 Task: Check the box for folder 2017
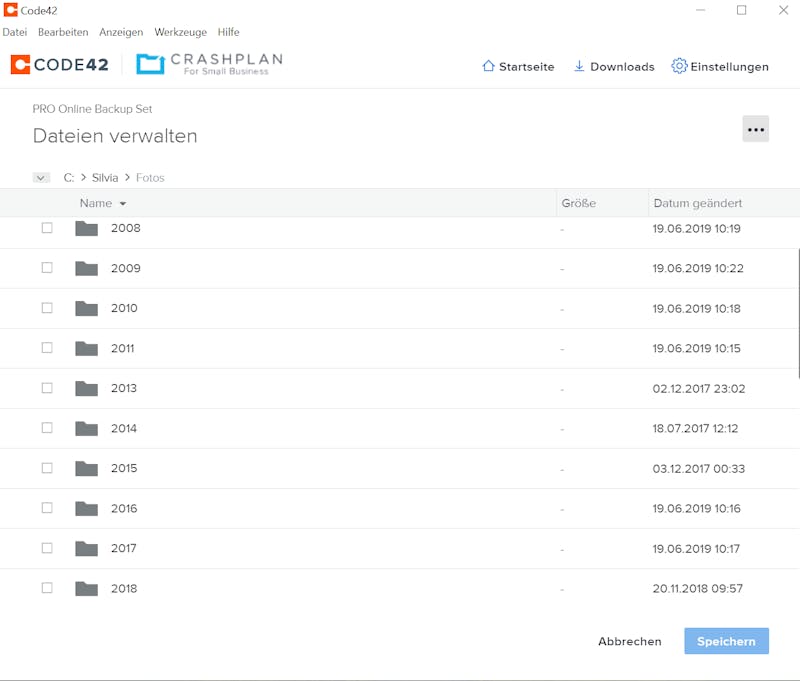point(47,548)
